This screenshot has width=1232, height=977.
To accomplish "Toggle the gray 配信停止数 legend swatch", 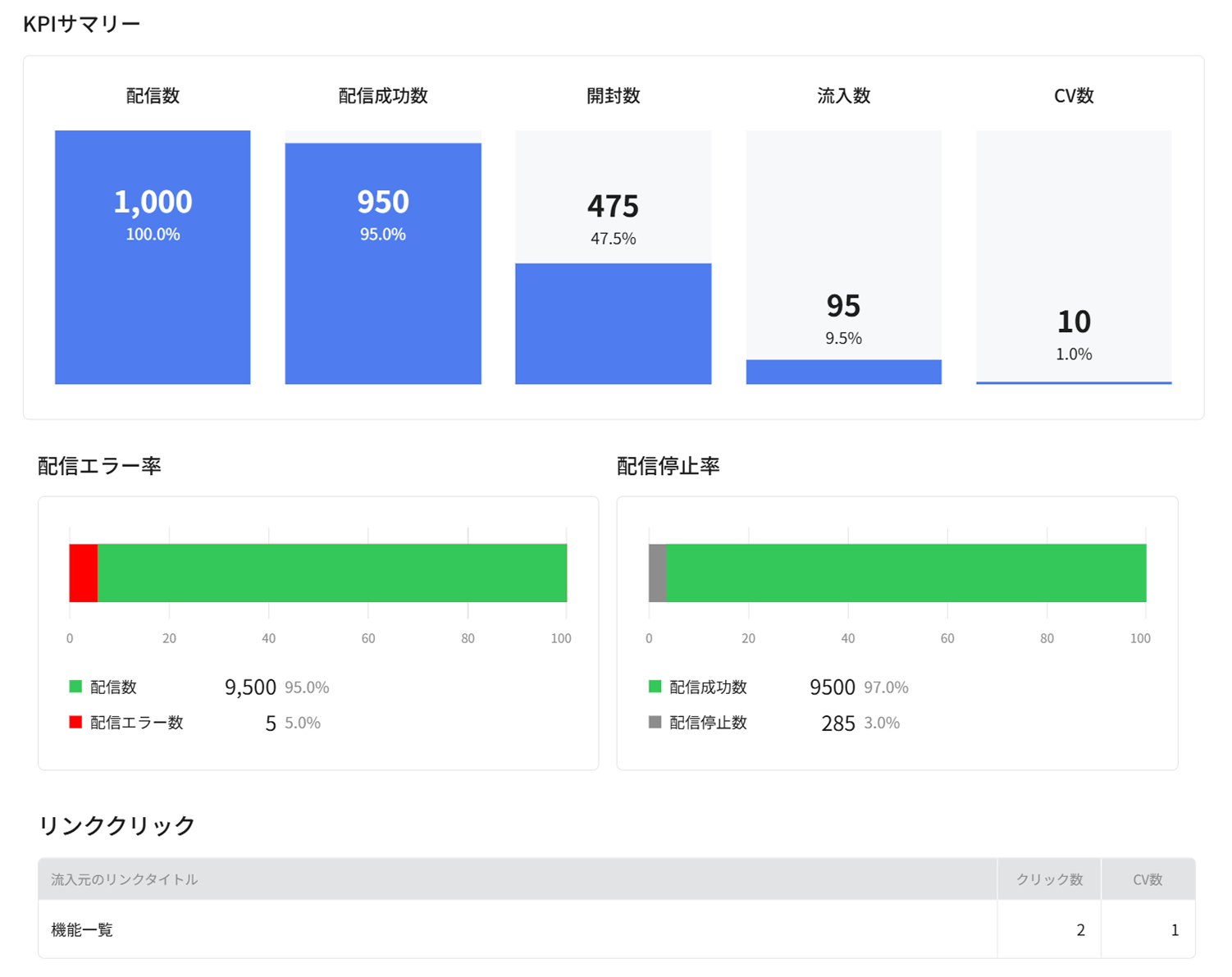I will pyautogui.click(x=655, y=723).
